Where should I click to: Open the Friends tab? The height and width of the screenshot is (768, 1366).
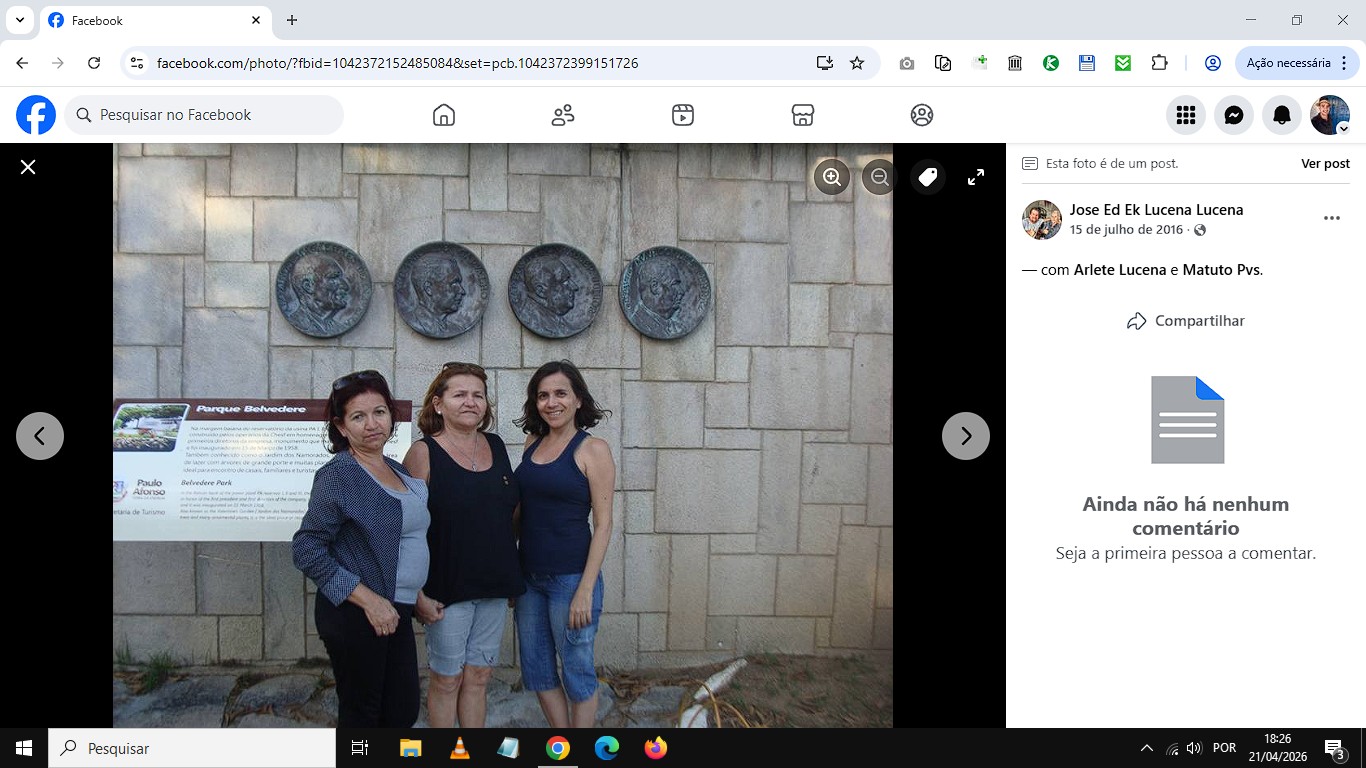click(x=563, y=115)
